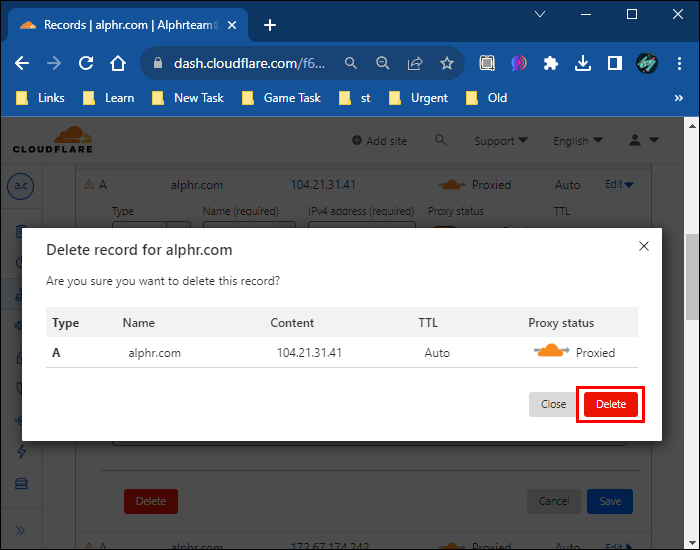The width and height of the screenshot is (700, 550).
Task: Open browser Downloads icon
Action: 583,63
